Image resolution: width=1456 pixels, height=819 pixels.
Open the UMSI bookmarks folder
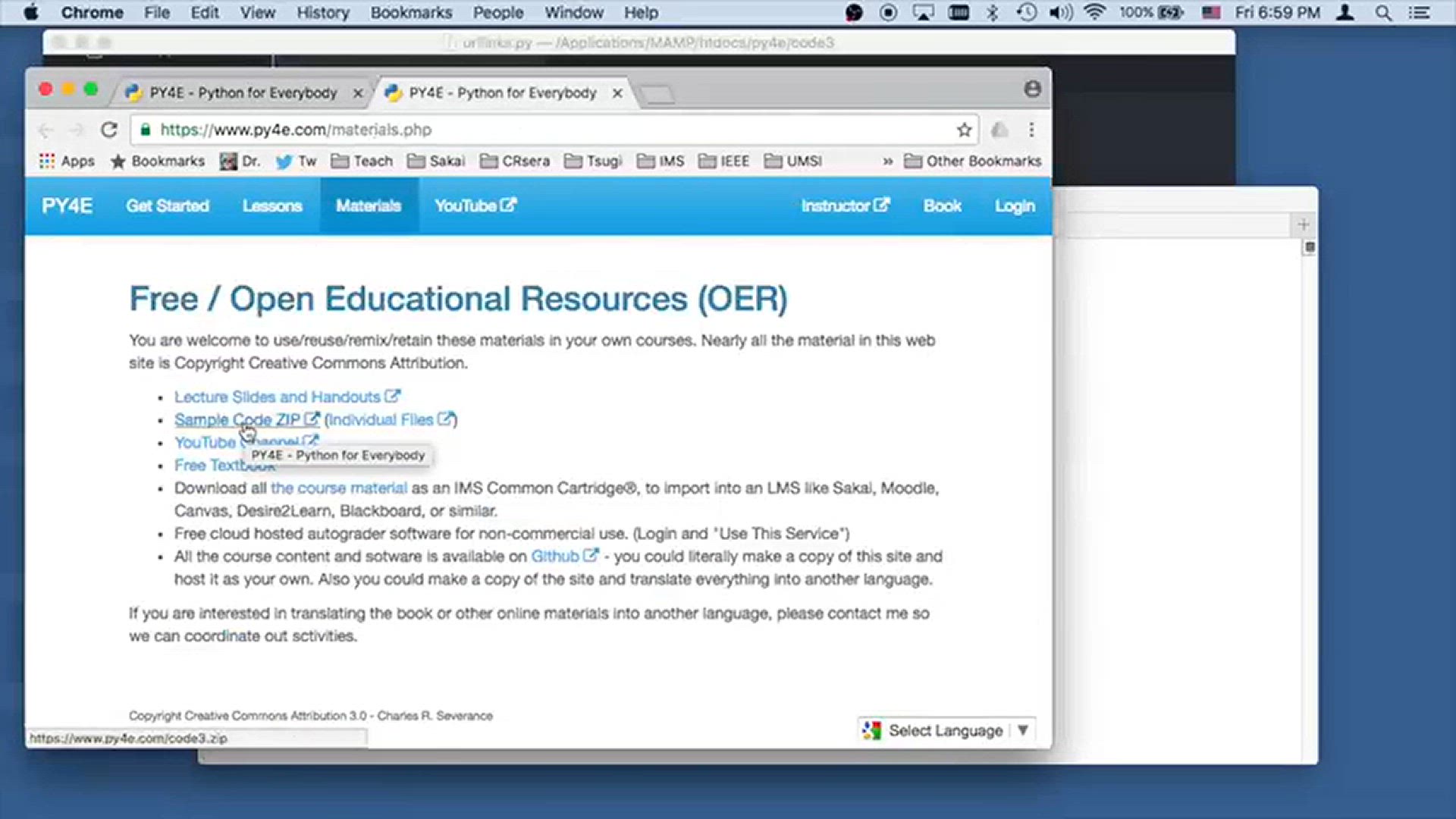pos(793,161)
